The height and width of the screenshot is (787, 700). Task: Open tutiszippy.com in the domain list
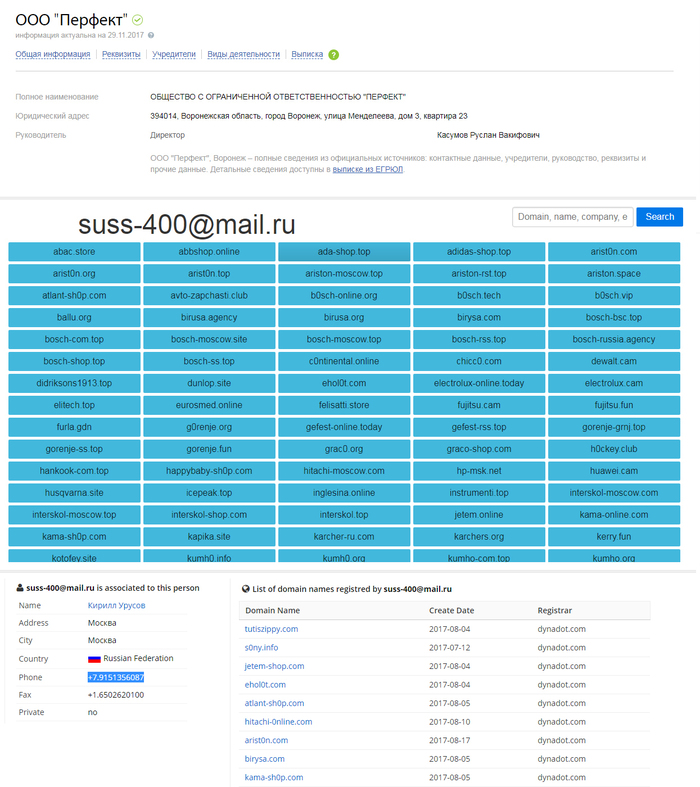(x=271, y=629)
